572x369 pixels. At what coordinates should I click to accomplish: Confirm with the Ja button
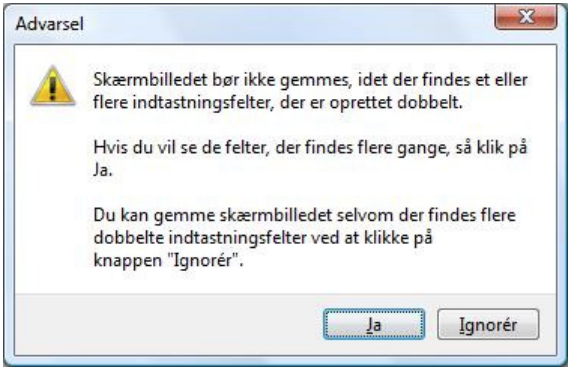(374, 324)
